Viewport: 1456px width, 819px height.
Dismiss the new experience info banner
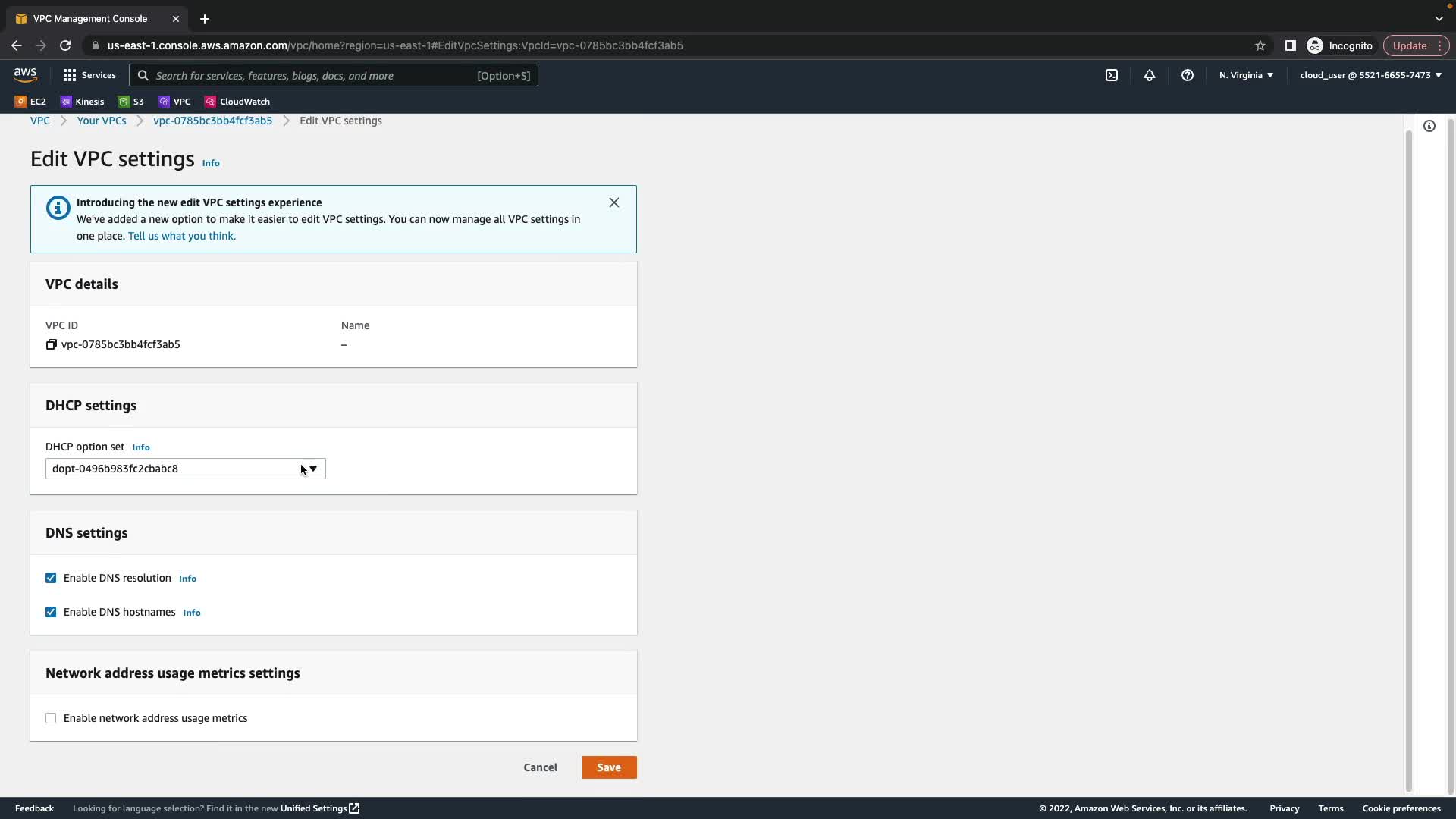tap(614, 202)
